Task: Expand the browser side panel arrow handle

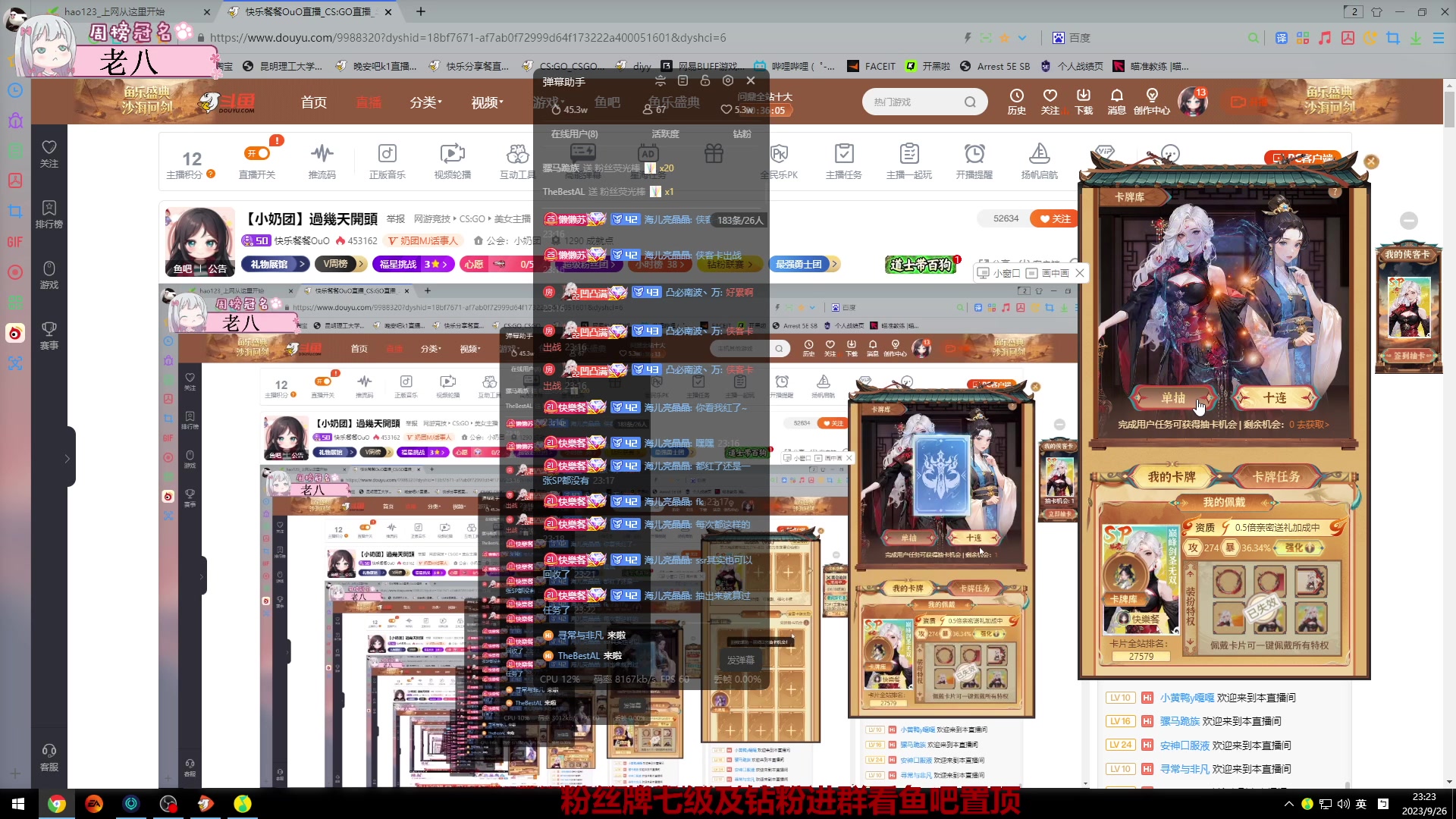Action: tap(67, 457)
